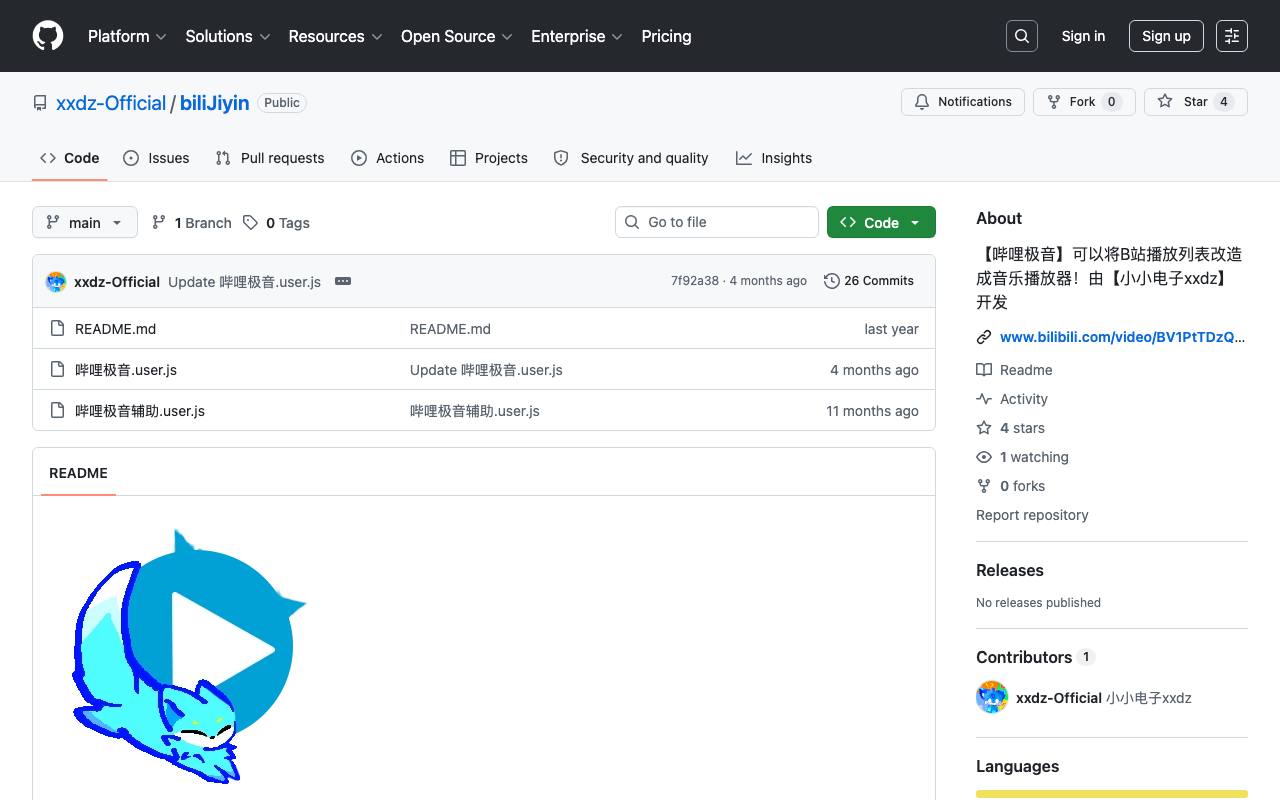This screenshot has height=800, width=1280.
Task: Open the Resources dropdown
Action: click(x=335, y=36)
